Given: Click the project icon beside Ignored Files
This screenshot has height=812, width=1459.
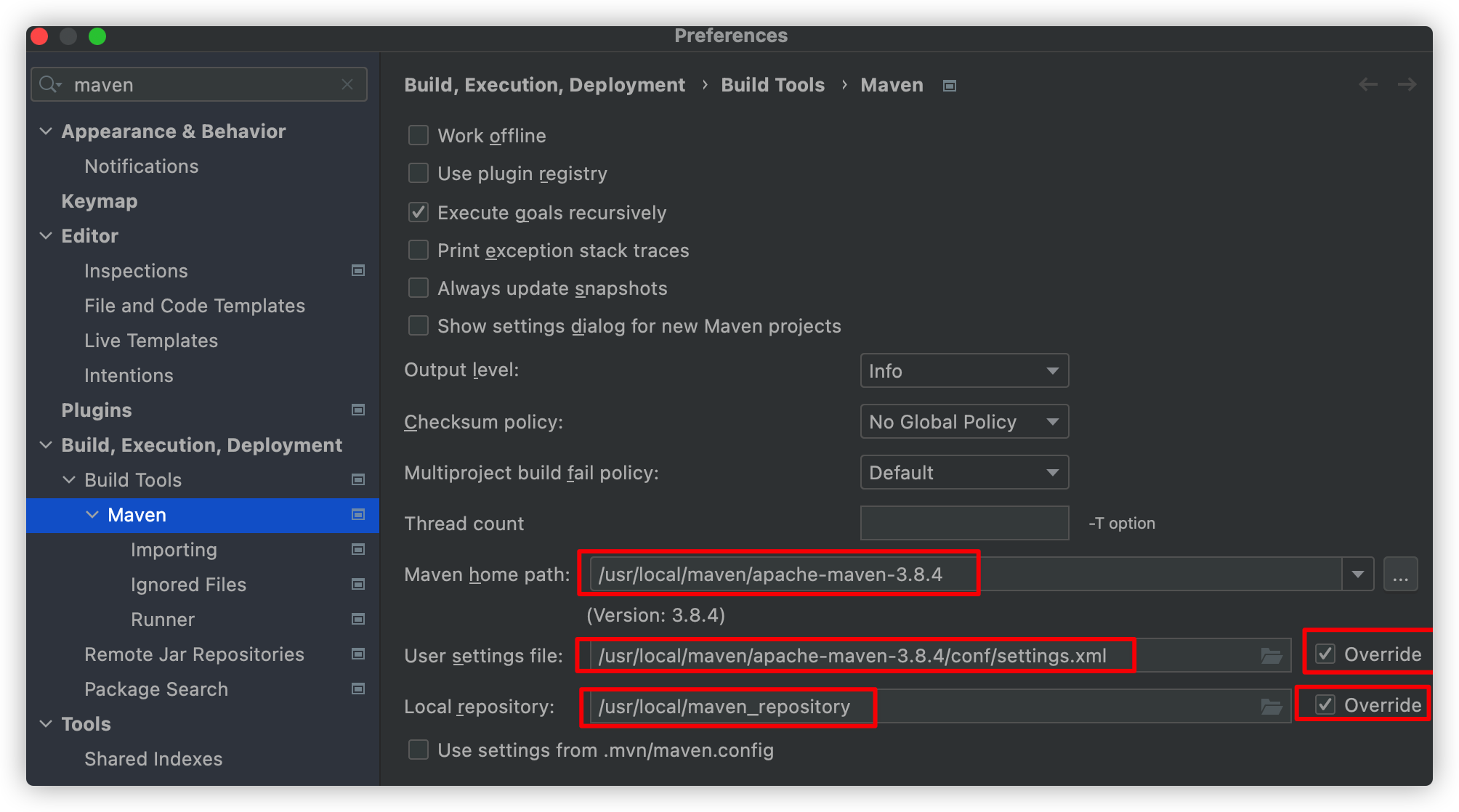Looking at the screenshot, I should coord(358,584).
